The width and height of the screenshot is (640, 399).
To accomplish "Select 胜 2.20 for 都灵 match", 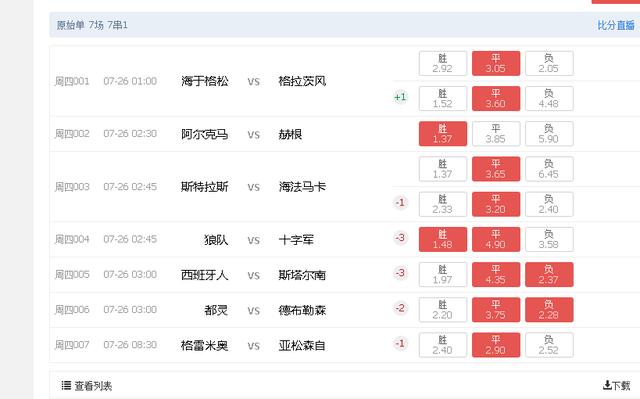I will 443,310.
